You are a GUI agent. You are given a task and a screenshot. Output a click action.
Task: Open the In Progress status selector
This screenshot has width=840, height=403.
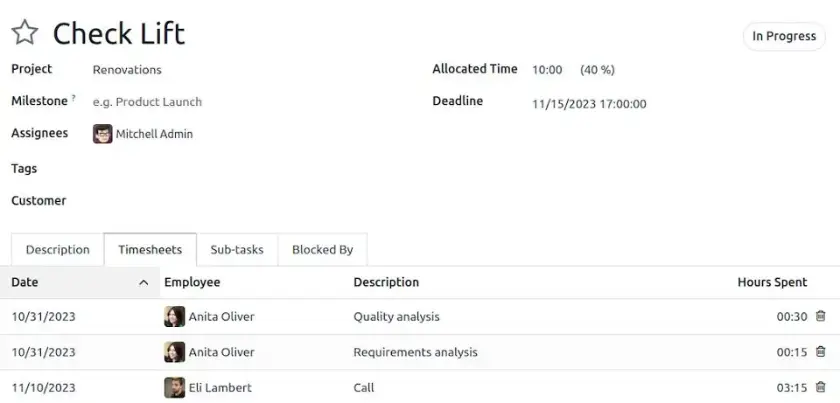click(x=784, y=36)
